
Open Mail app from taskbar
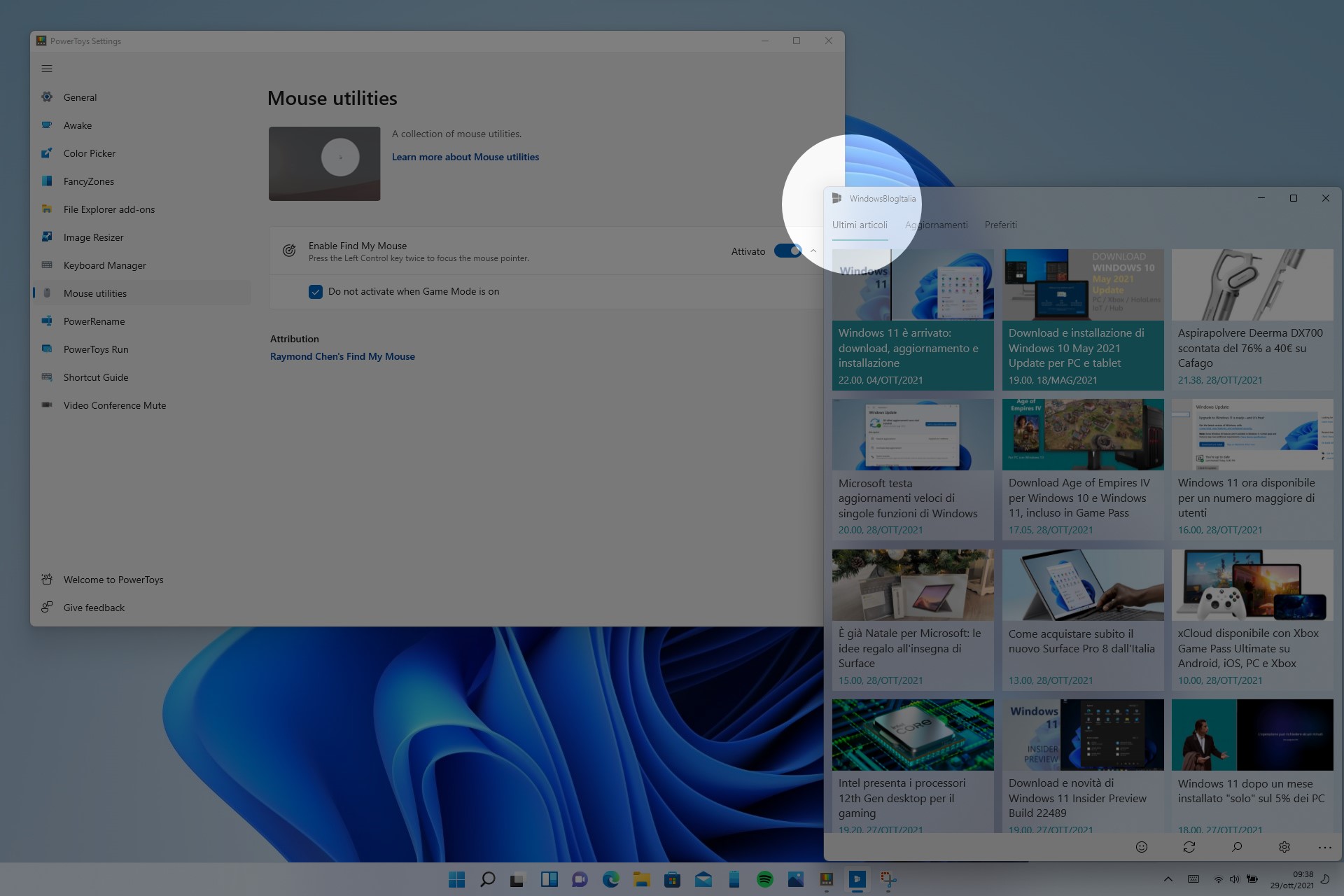click(703, 879)
